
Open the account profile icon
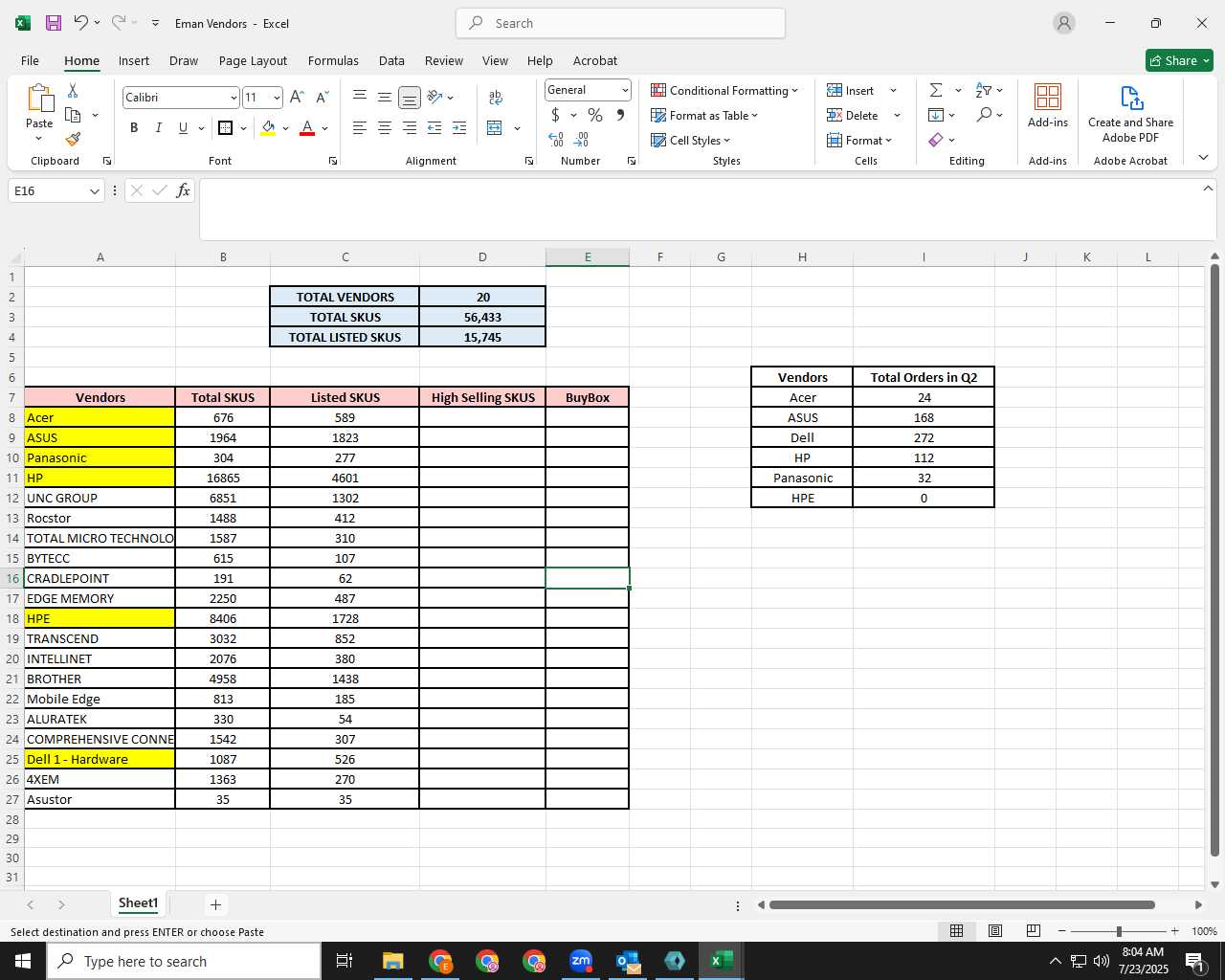click(1064, 23)
